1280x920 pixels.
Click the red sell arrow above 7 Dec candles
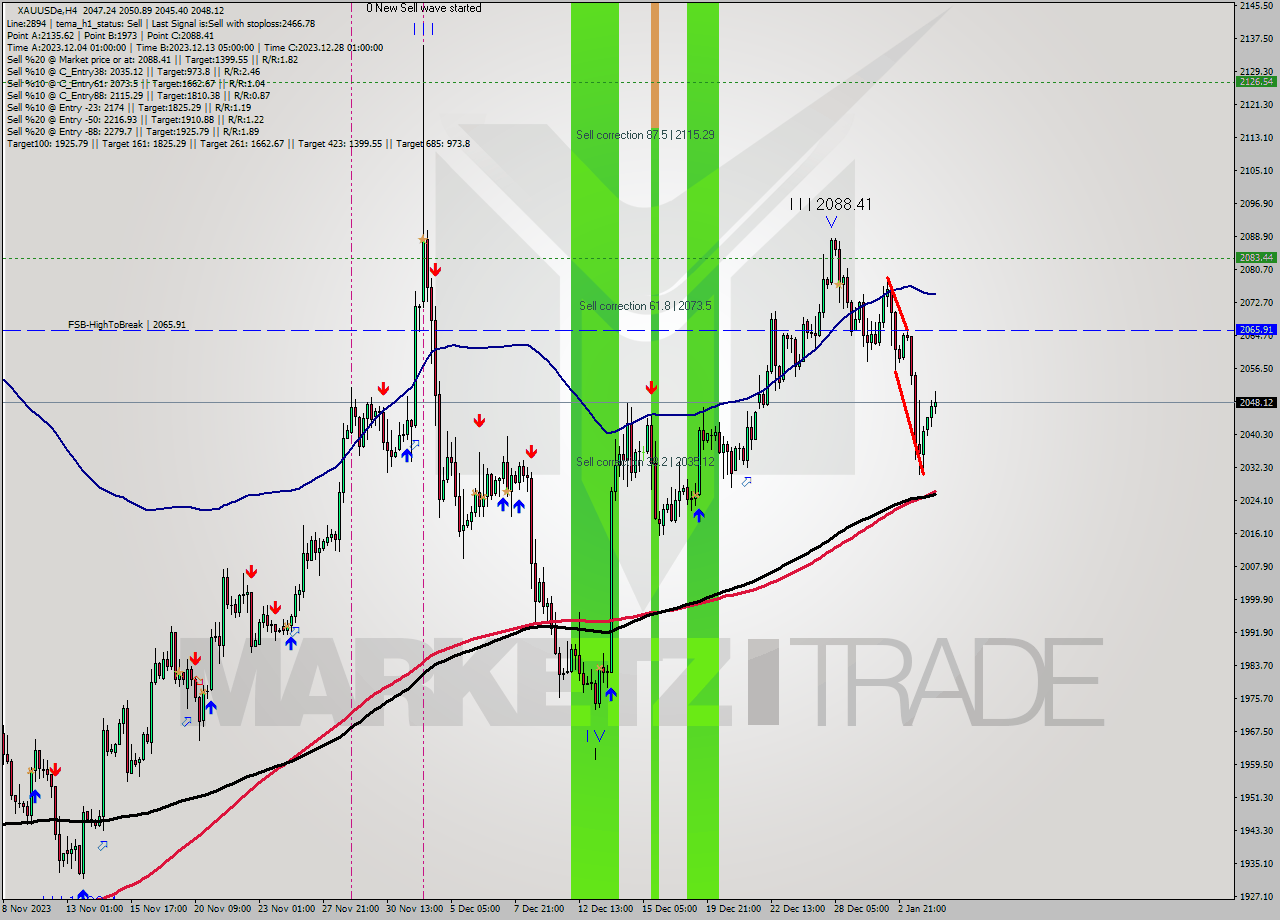[531, 452]
